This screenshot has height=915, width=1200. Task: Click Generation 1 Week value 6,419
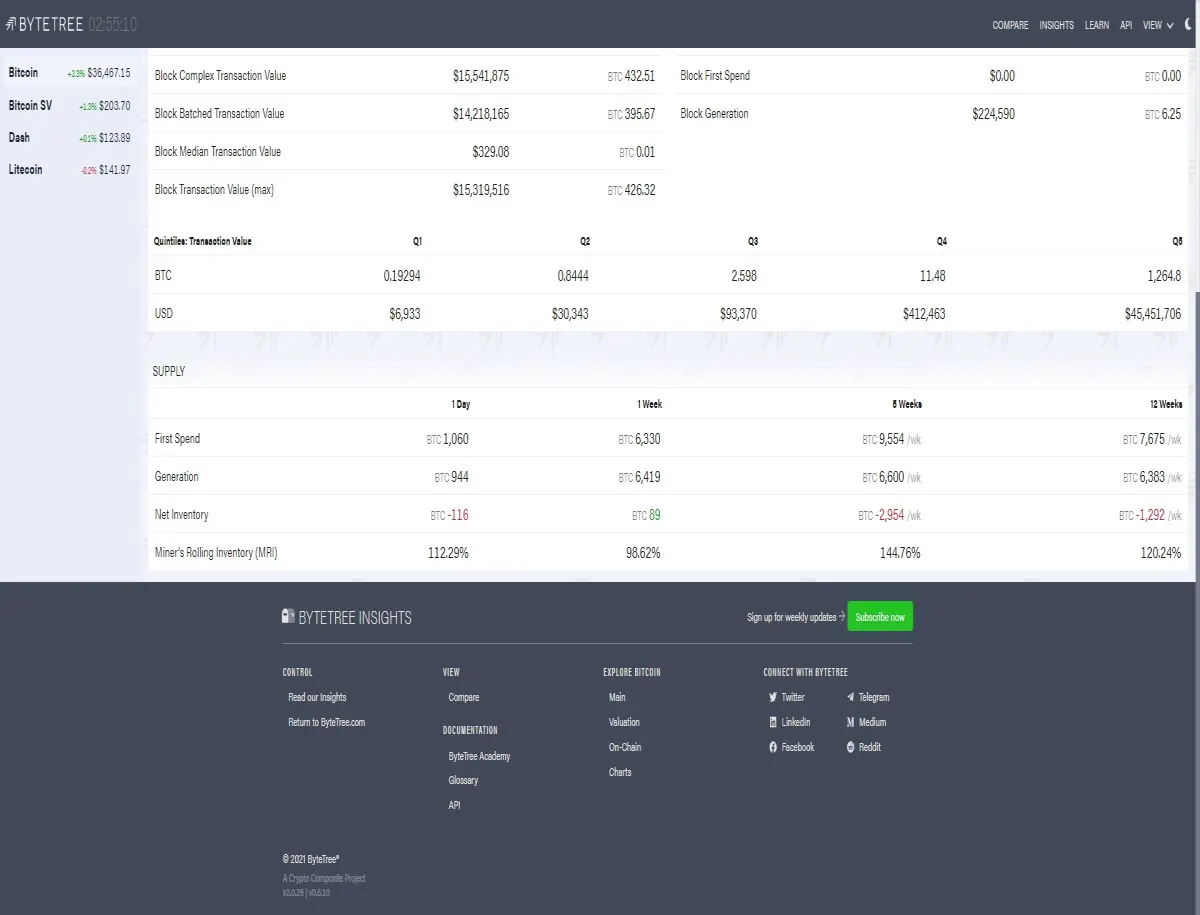pyautogui.click(x=647, y=477)
